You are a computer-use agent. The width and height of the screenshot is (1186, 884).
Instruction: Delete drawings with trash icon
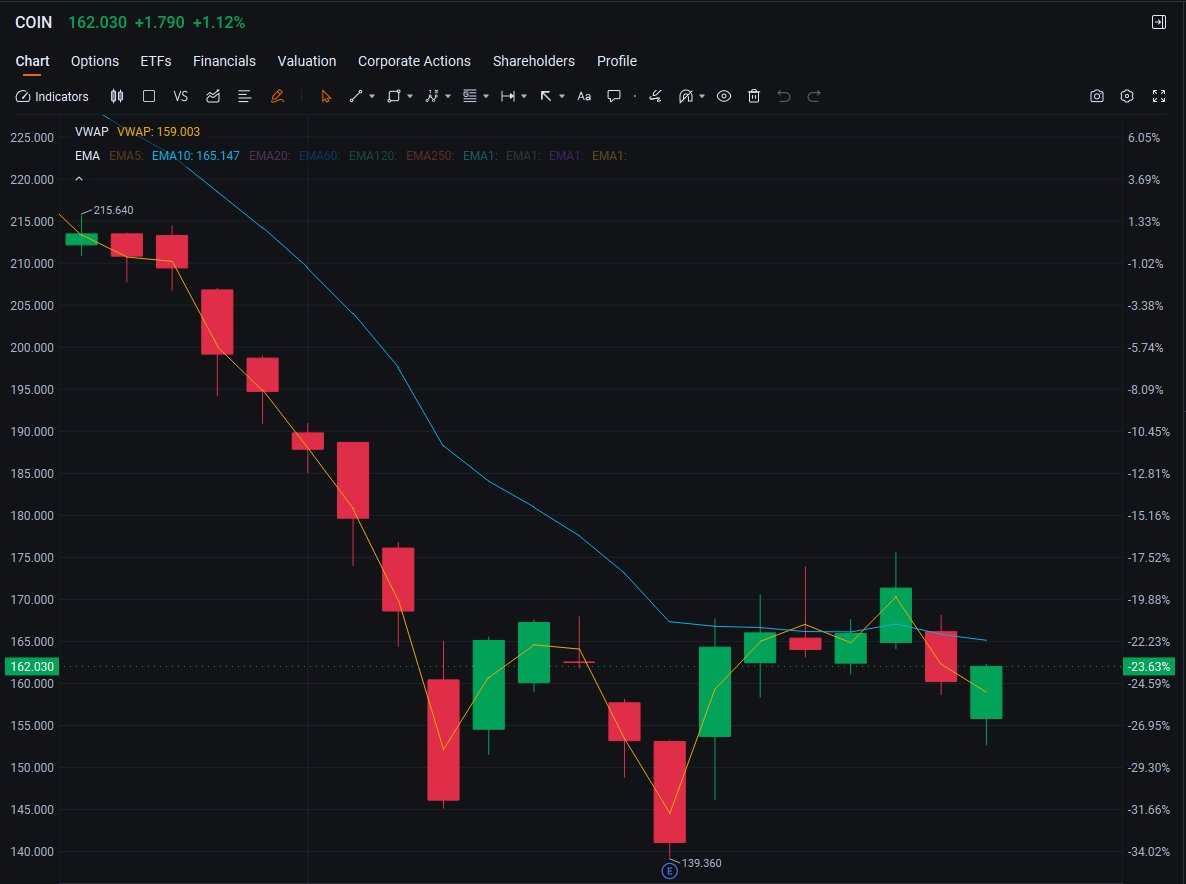tap(754, 96)
